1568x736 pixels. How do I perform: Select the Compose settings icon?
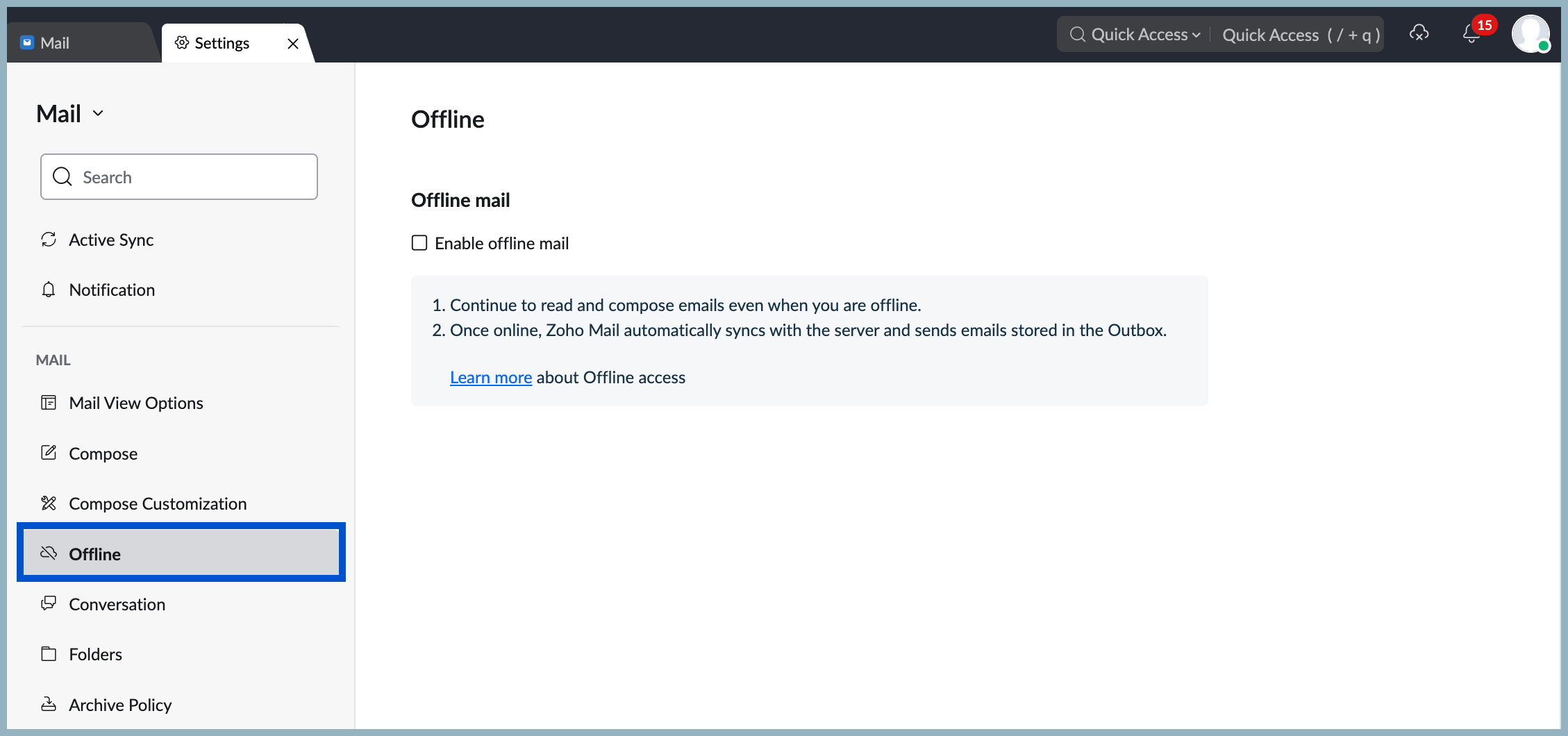pos(48,453)
